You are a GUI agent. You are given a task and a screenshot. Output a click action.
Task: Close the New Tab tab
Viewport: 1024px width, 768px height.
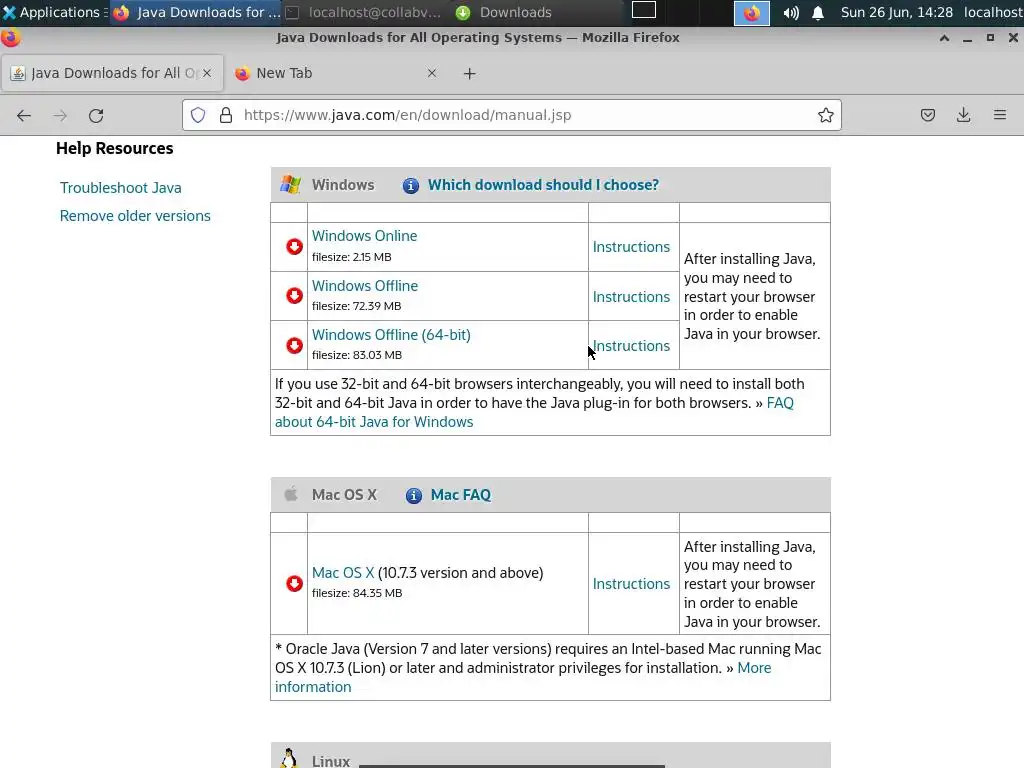click(432, 73)
